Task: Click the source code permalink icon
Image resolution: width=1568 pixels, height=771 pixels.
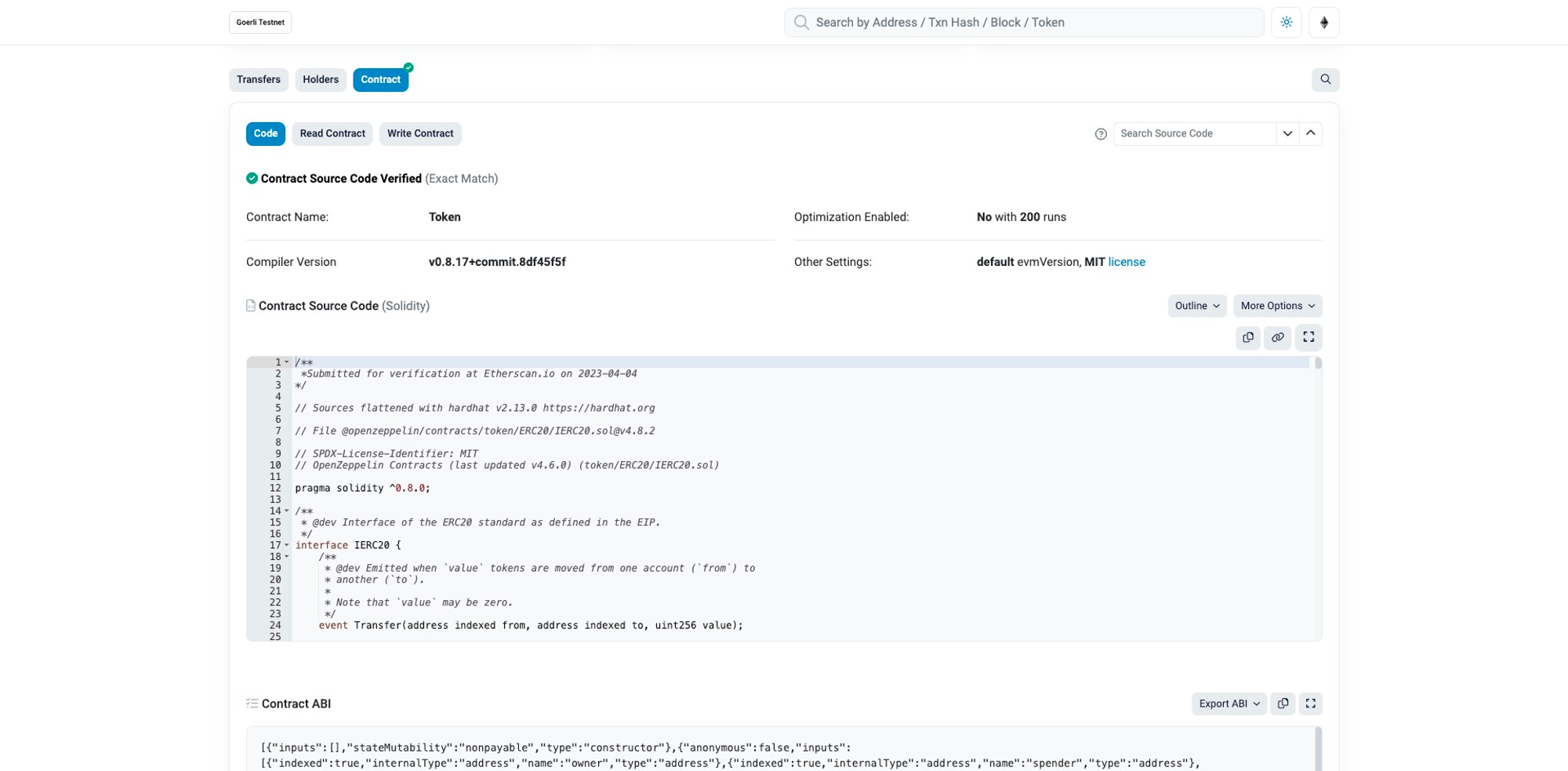Action: [1278, 337]
